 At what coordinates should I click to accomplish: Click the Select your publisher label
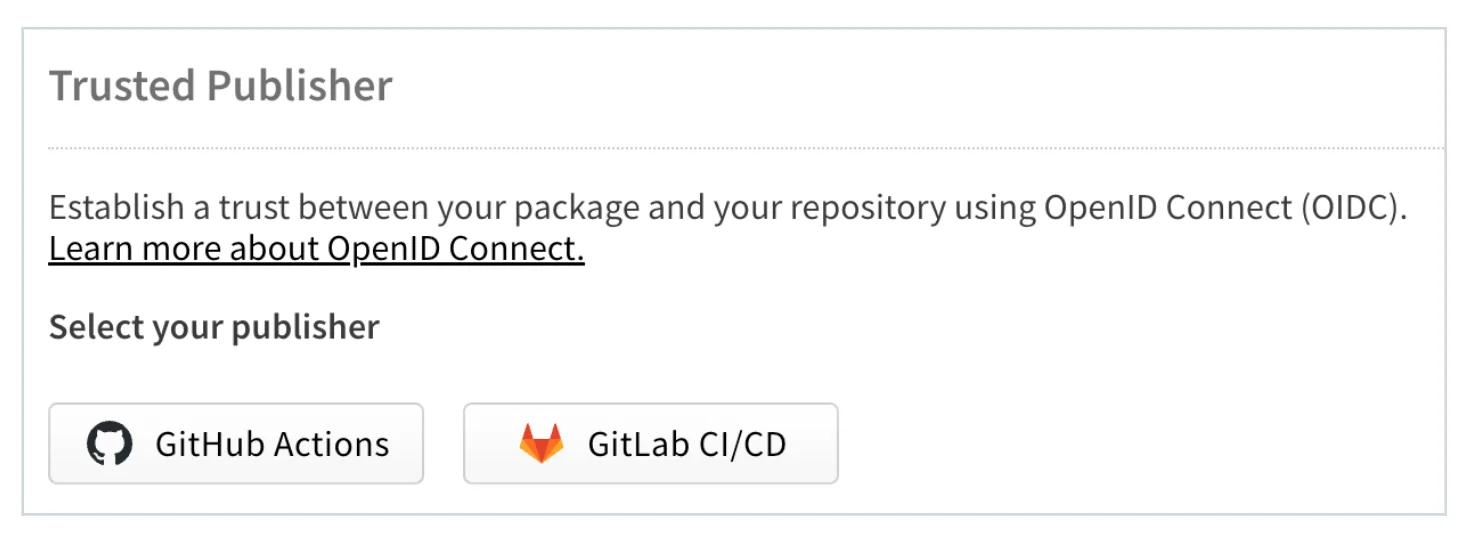click(x=214, y=327)
